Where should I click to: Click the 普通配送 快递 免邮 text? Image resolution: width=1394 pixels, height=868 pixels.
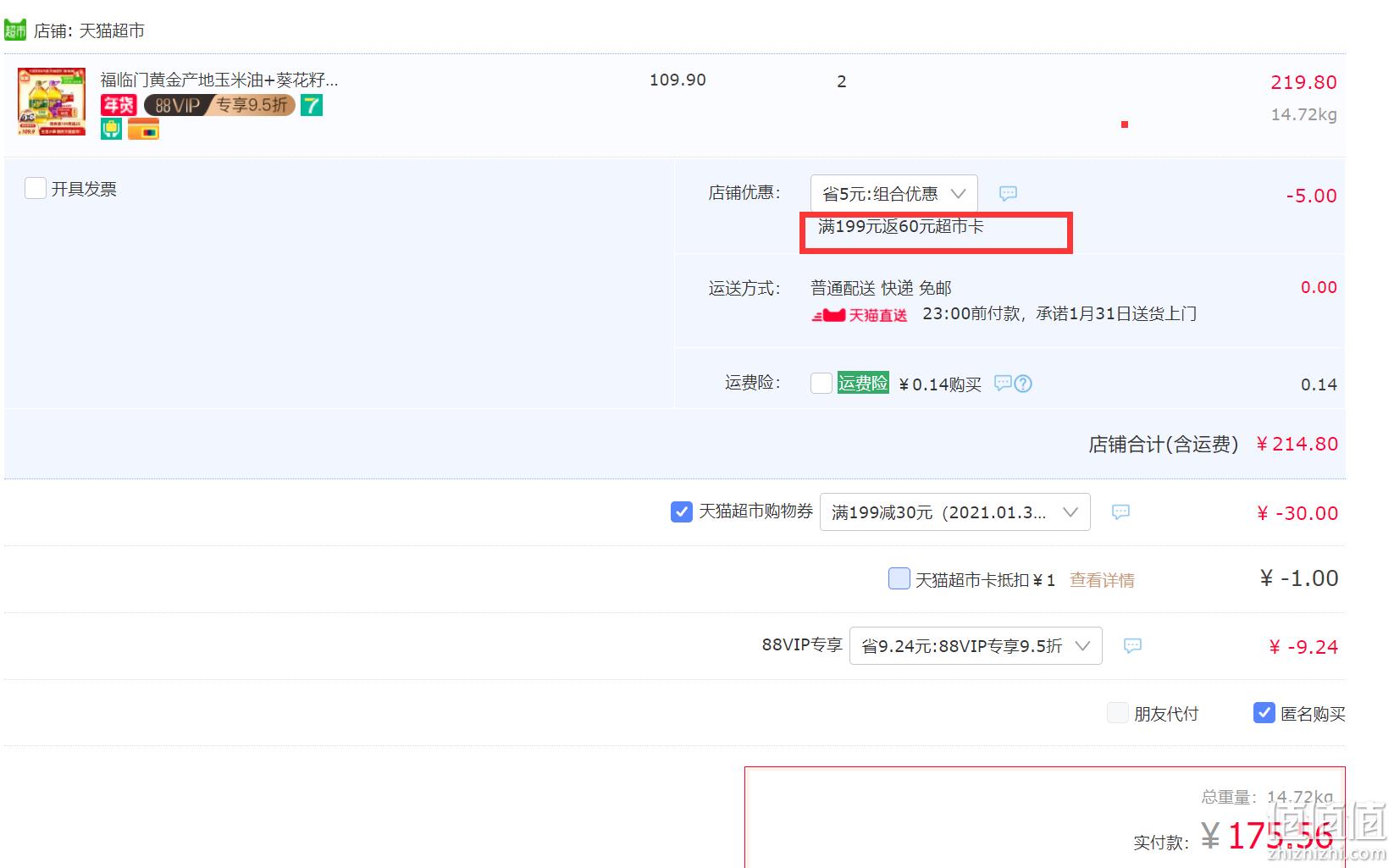click(x=881, y=288)
